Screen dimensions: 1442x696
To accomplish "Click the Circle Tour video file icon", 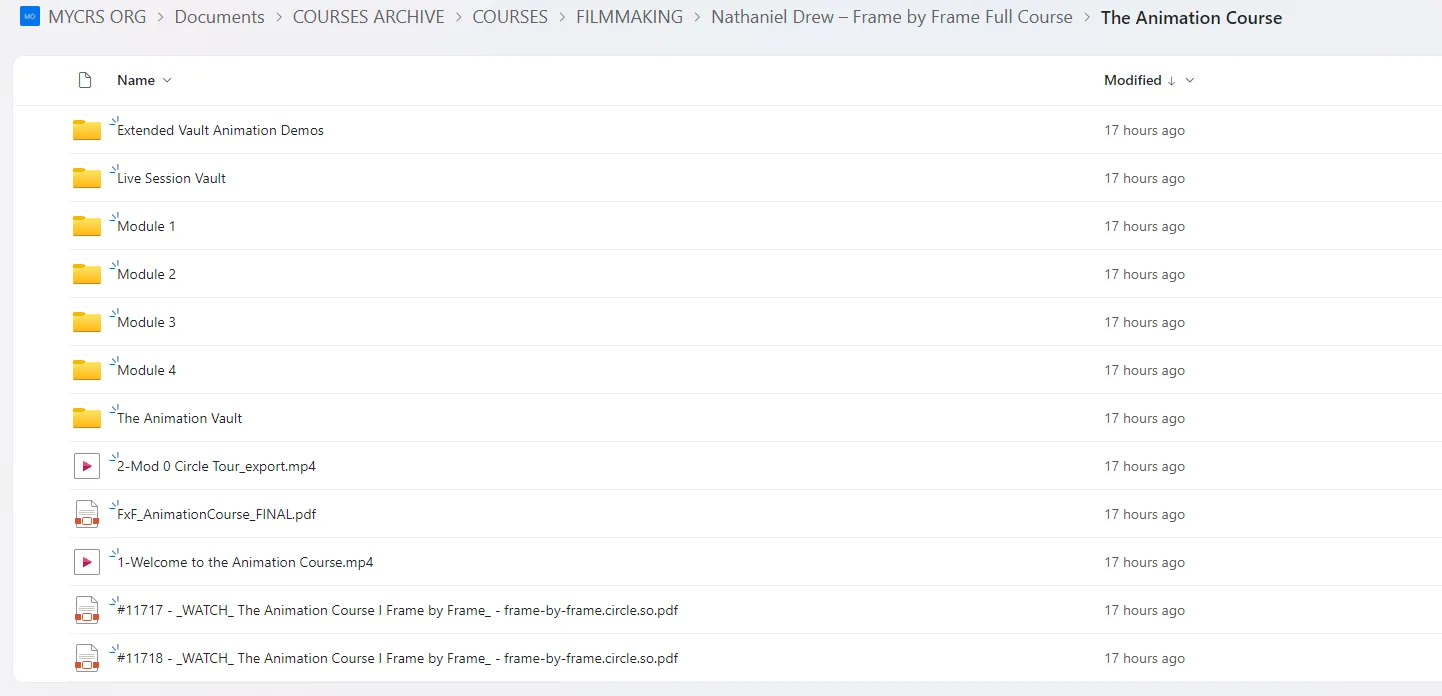I will [x=87, y=466].
